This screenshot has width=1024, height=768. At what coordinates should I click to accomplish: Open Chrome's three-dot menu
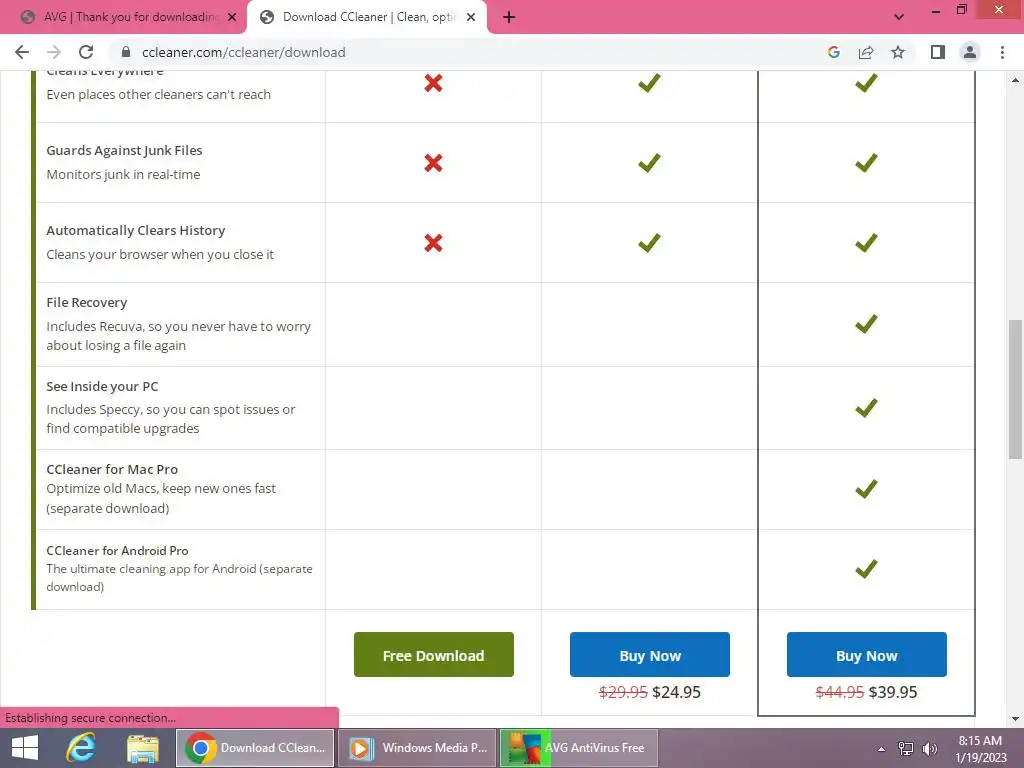point(1002,52)
